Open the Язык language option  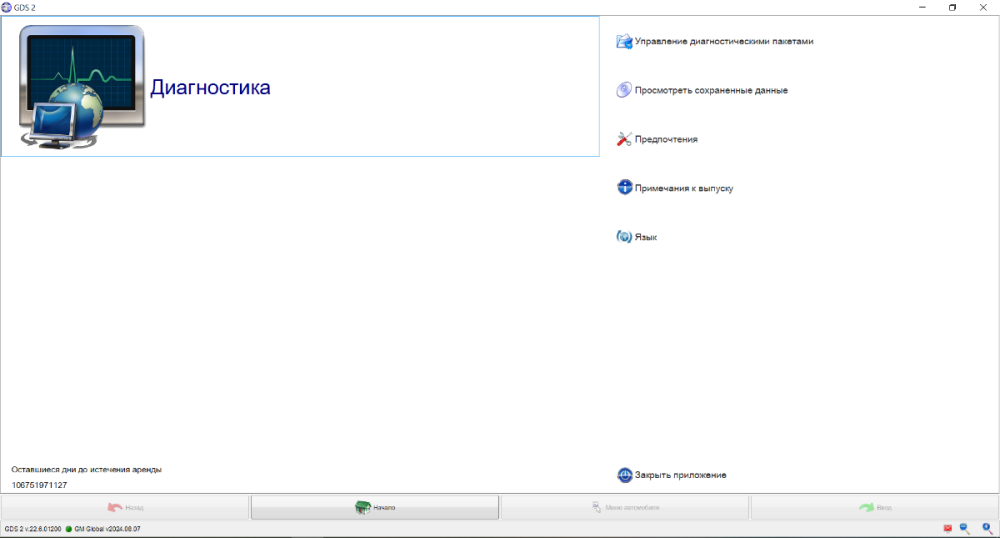point(645,237)
